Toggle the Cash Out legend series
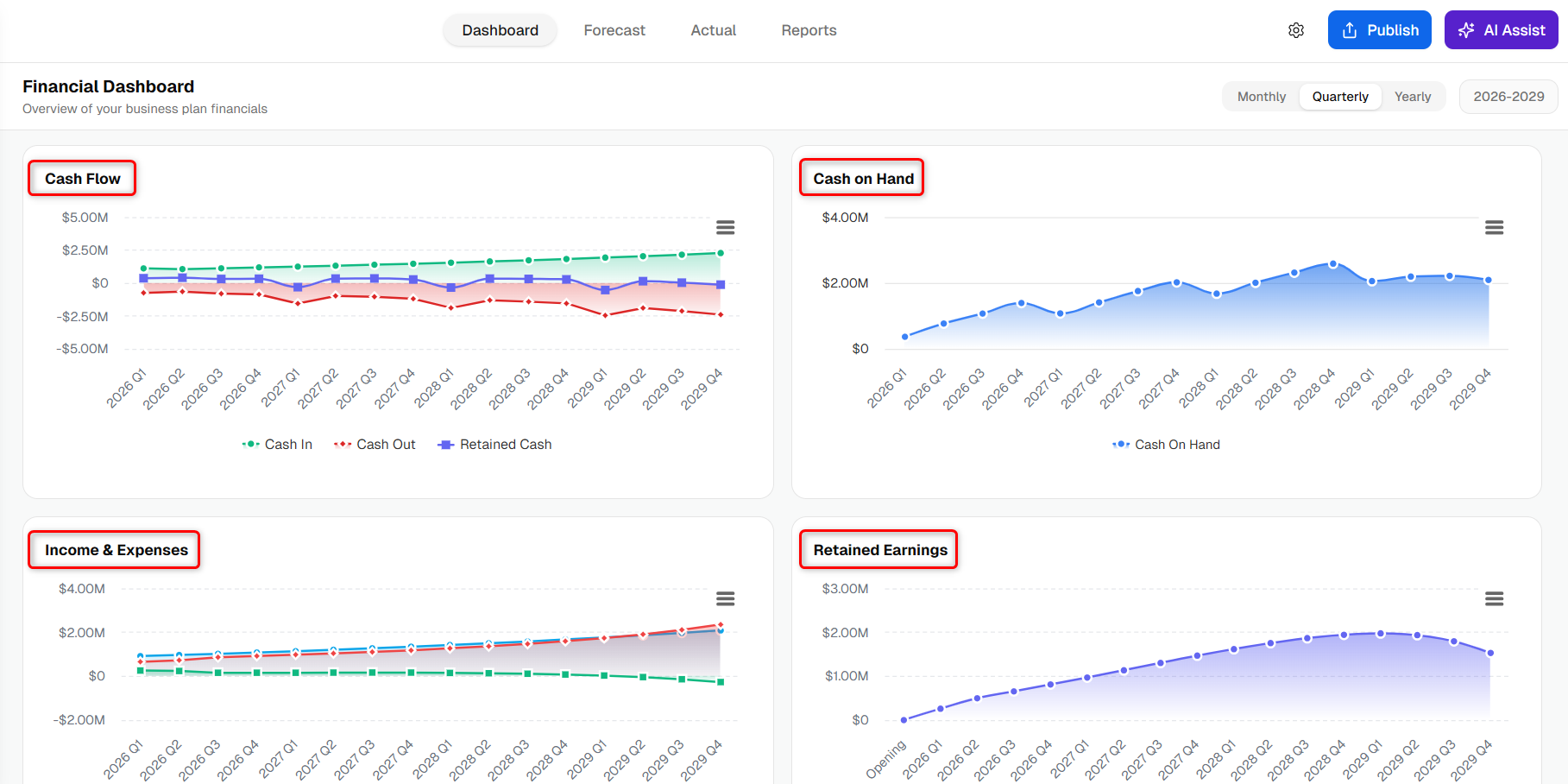The width and height of the screenshot is (1568, 784). 375,445
